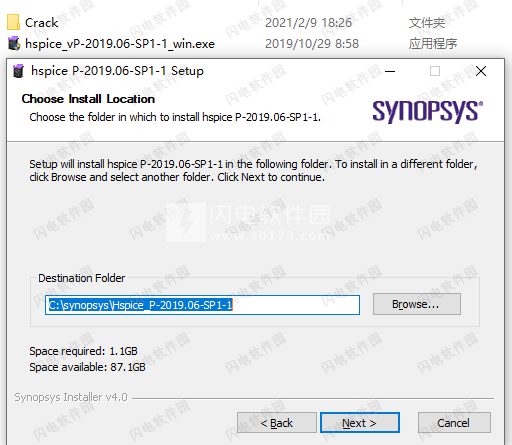This screenshot has height=445, width=512.
Task: Click the 文件夹 type cell
Action: pos(427,23)
